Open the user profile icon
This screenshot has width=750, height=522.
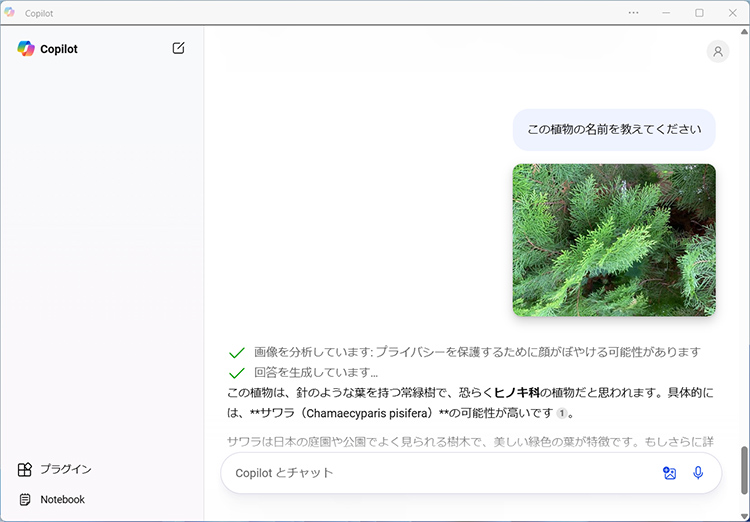[x=717, y=52]
